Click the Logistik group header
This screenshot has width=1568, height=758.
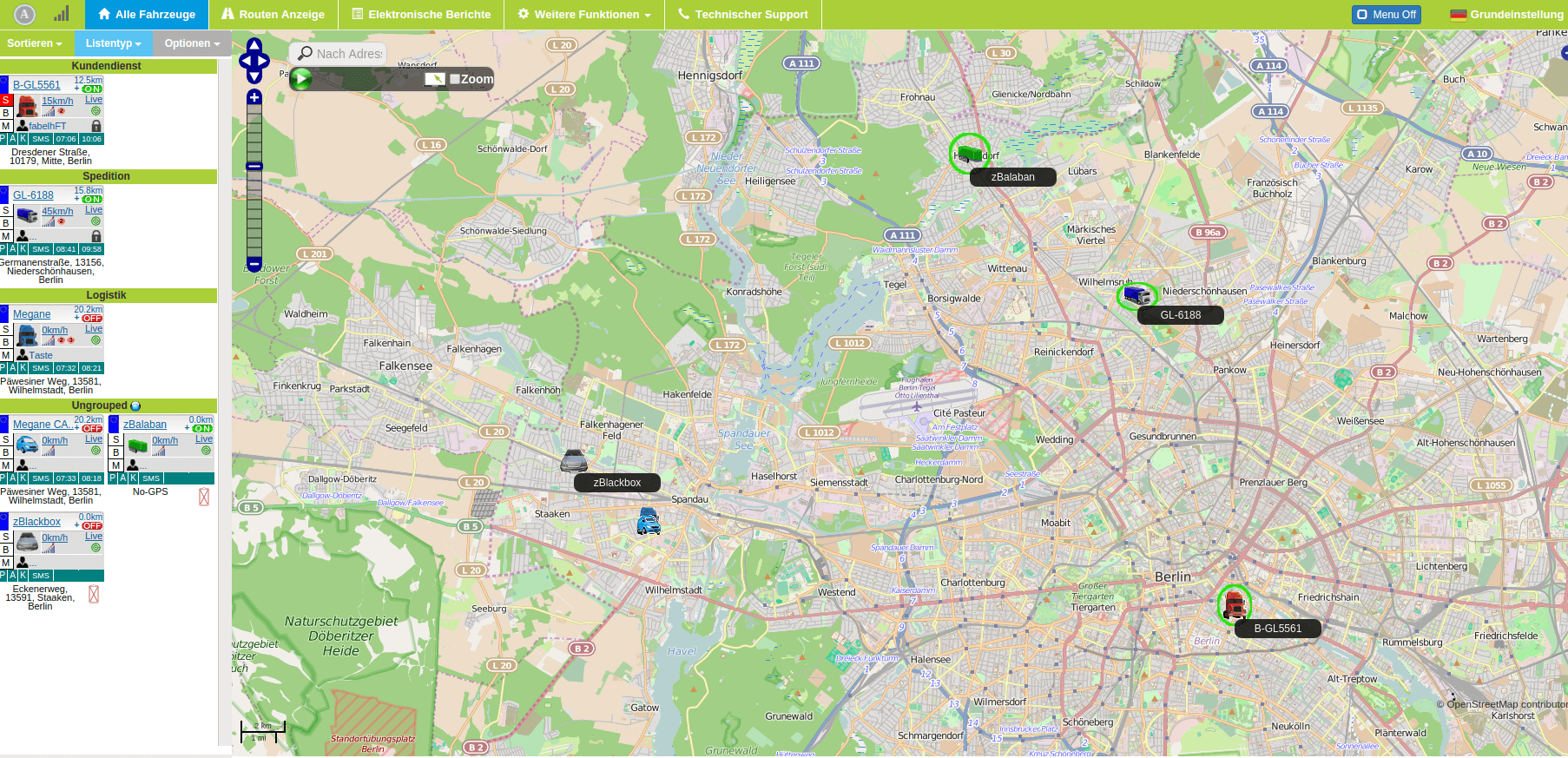coord(108,295)
